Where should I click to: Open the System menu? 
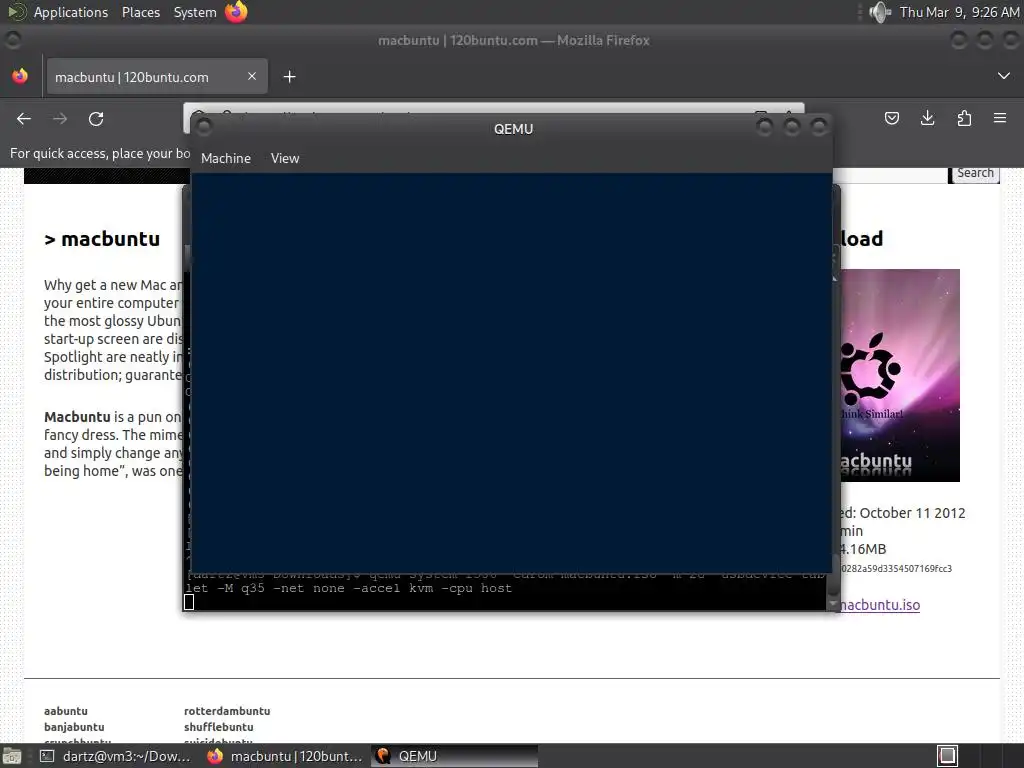click(x=195, y=12)
